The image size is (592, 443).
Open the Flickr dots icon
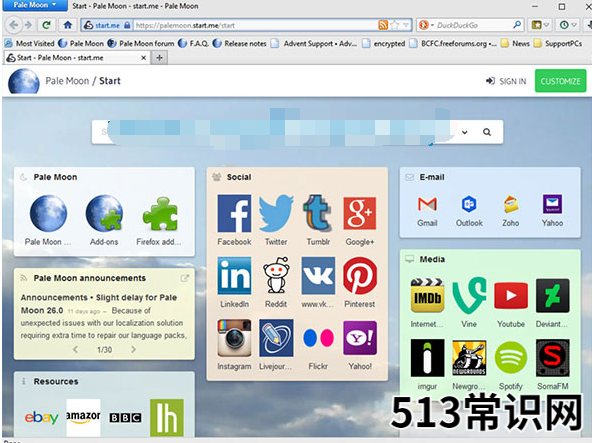(318, 338)
